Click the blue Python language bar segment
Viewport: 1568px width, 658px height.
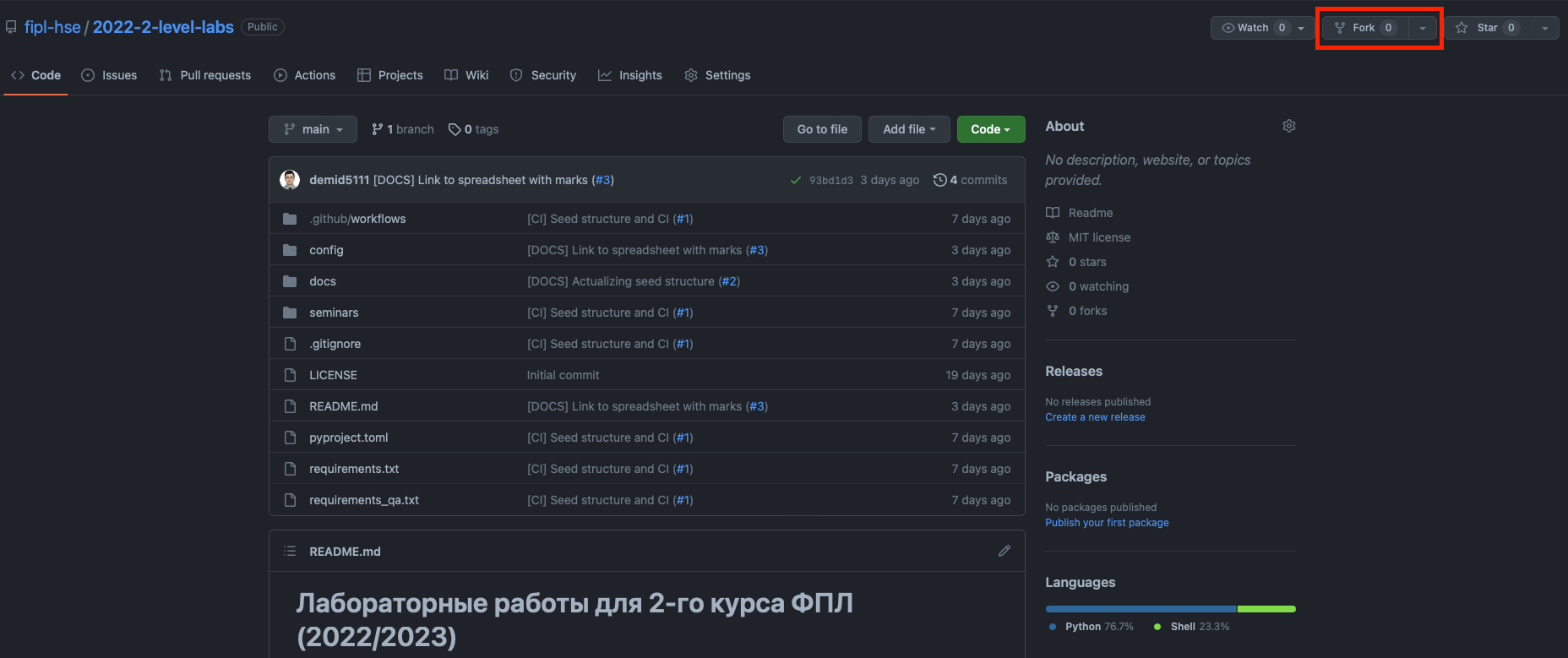(x=1141, y=609)
